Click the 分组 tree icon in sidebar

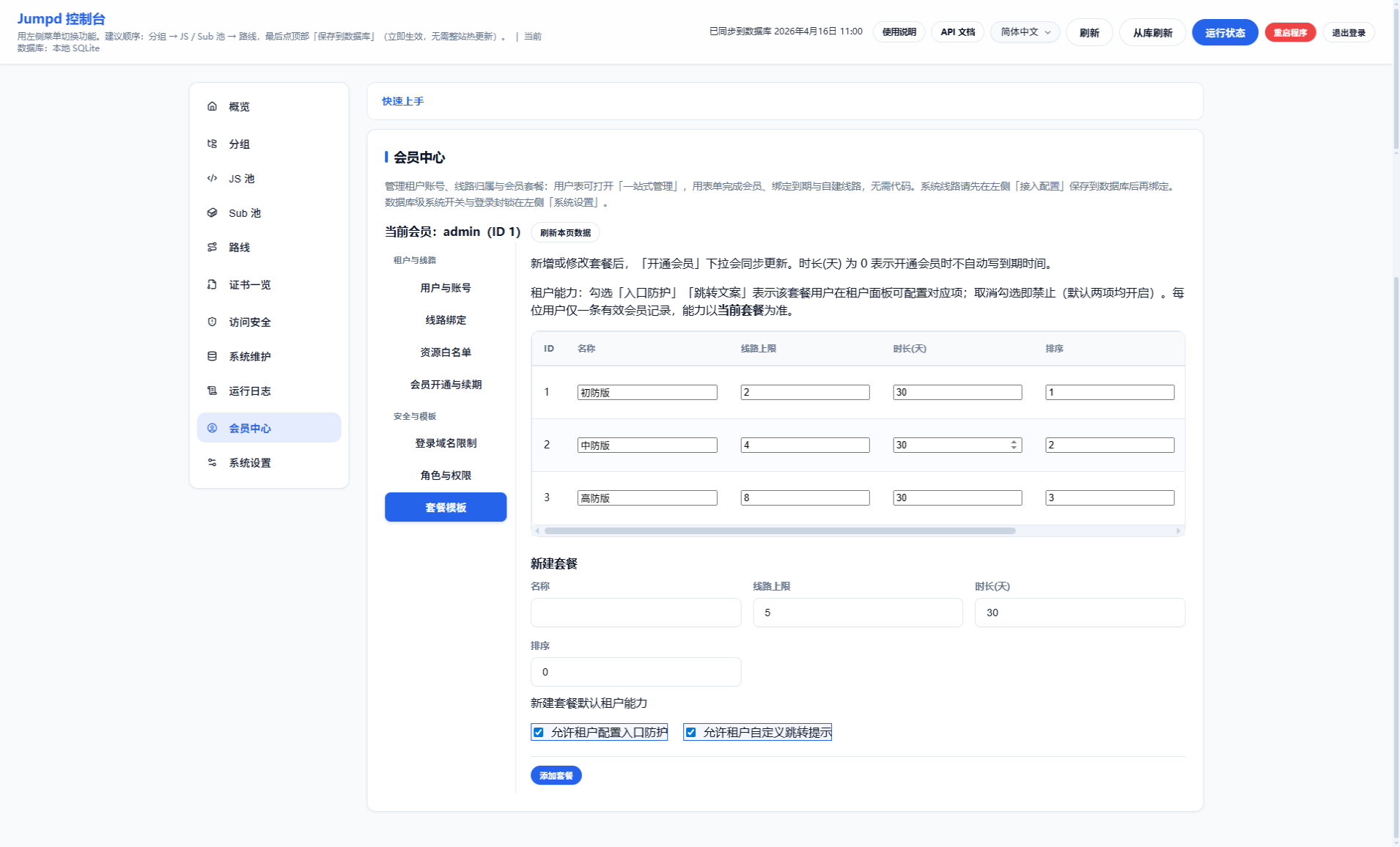pos(212,144)
